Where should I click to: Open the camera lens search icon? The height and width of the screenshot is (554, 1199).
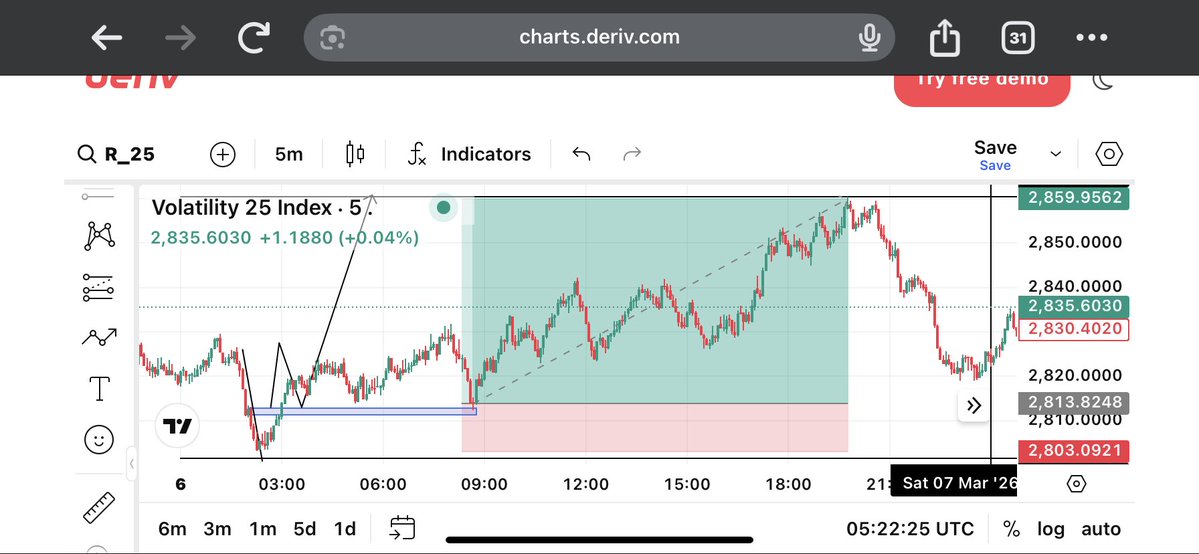coord(333,37)
